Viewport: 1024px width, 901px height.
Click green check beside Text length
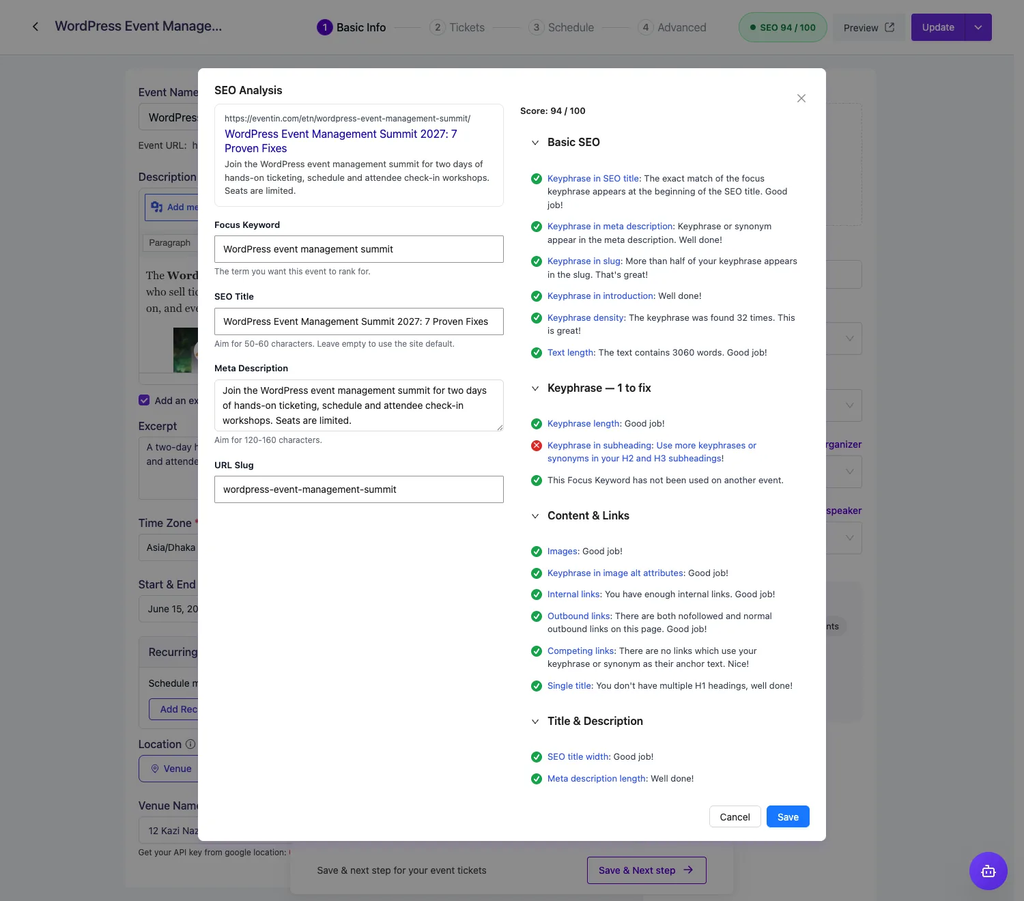click(536, 353)
